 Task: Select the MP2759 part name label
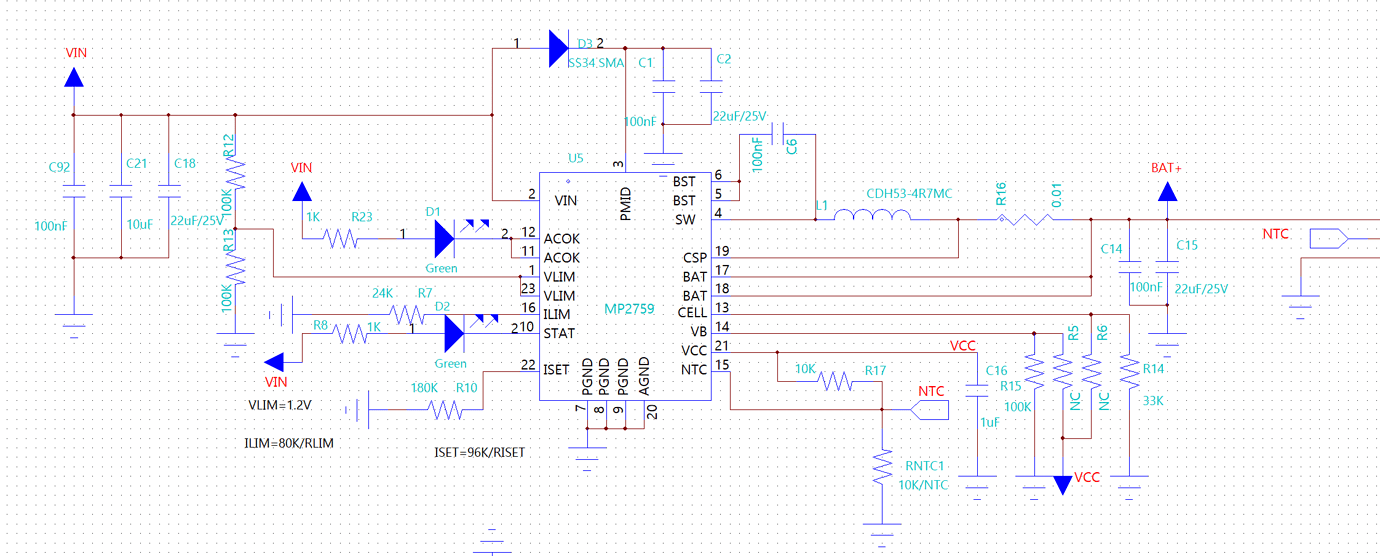tap(629, 310)
